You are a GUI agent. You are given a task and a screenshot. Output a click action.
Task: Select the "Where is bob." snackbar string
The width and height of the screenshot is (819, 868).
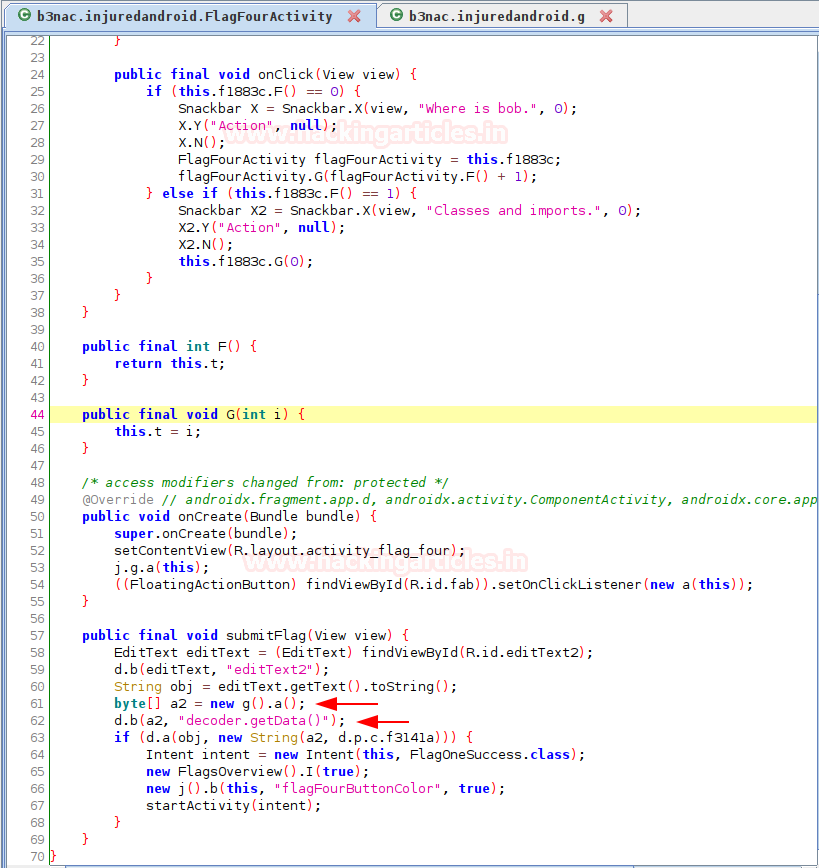(x=478, y=108)
